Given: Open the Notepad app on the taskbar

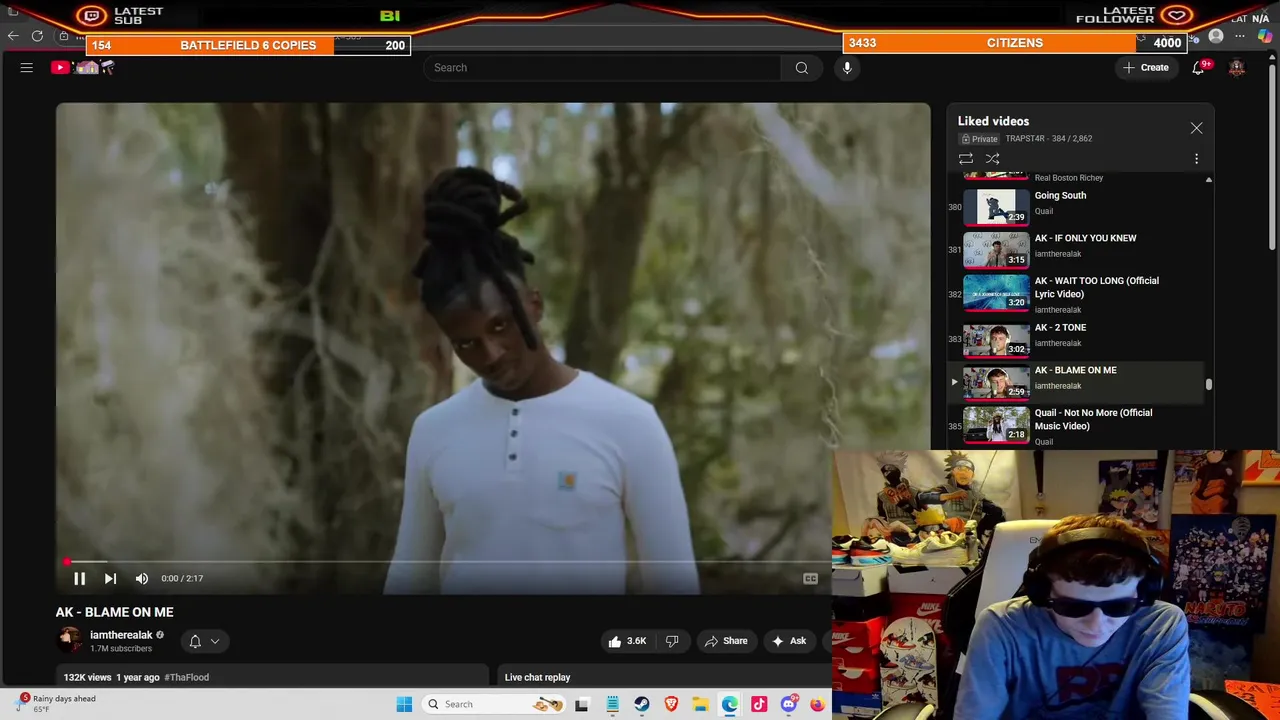Looking at the screenshot, I should pyautogui.click(x=612, y=704).
